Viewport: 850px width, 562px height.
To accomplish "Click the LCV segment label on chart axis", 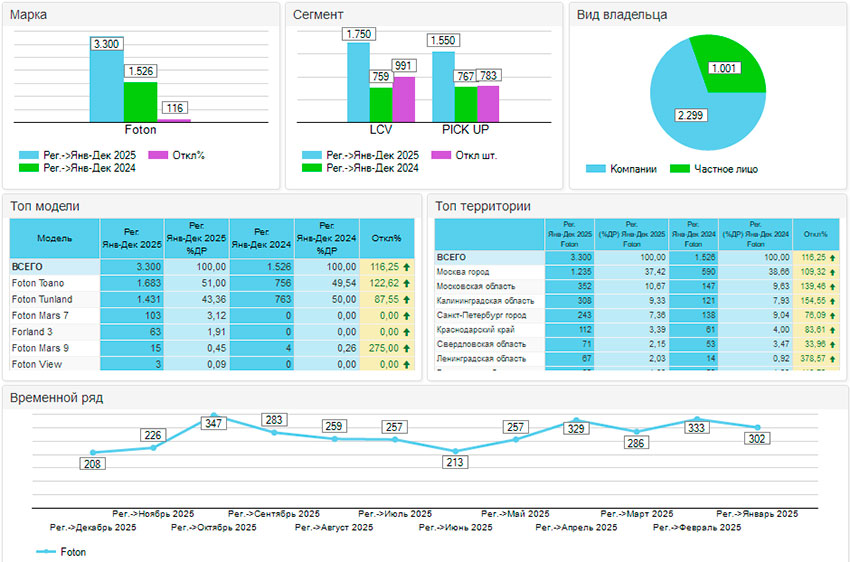I will point(380,130).
